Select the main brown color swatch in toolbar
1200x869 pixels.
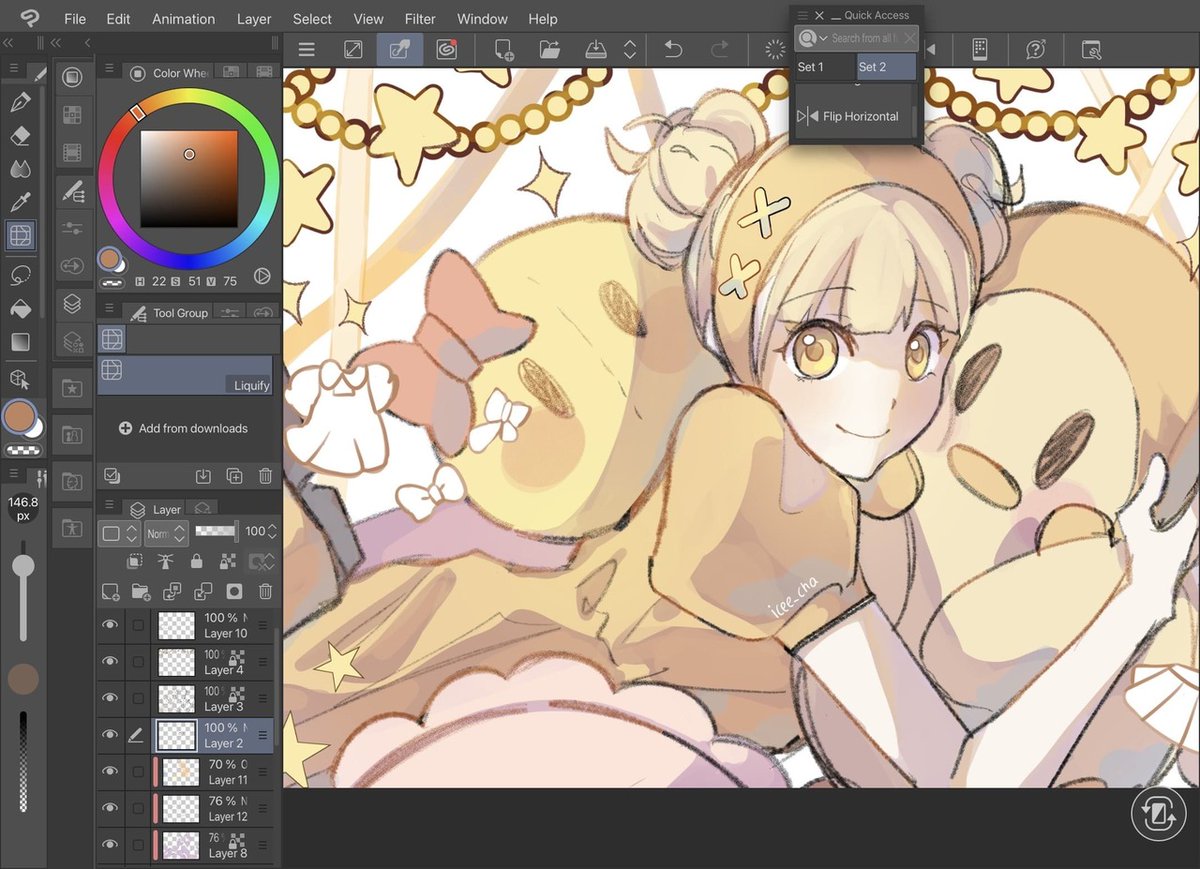coord(18,417)
